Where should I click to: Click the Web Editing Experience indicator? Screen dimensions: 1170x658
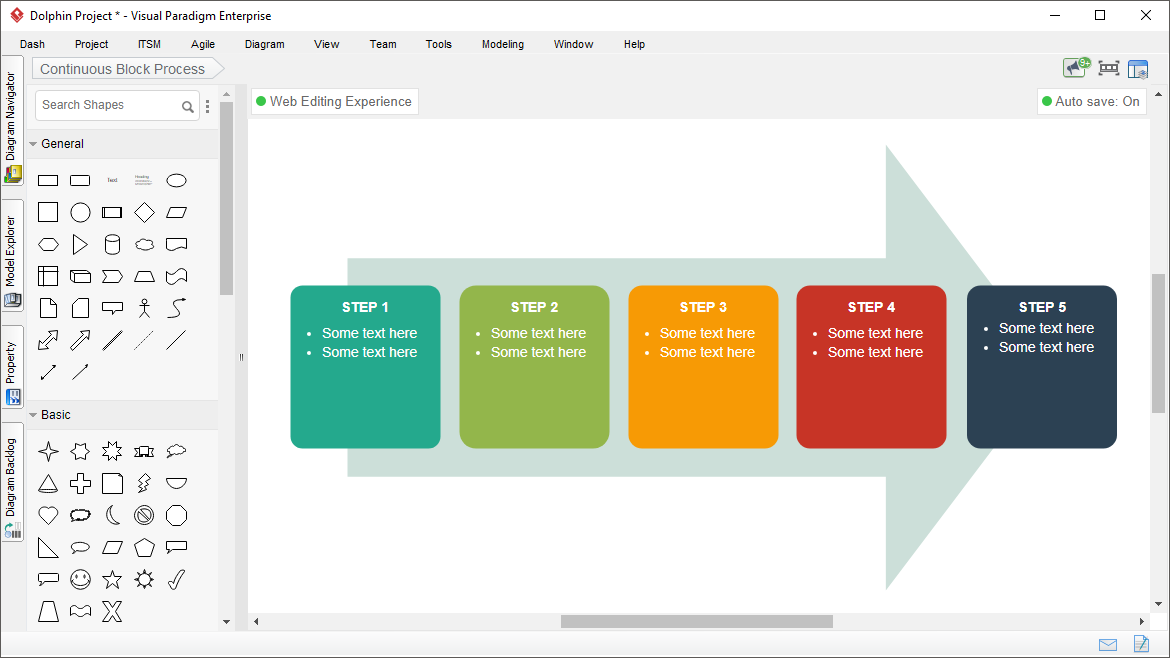pyautogui.click(x=334, y=101)
